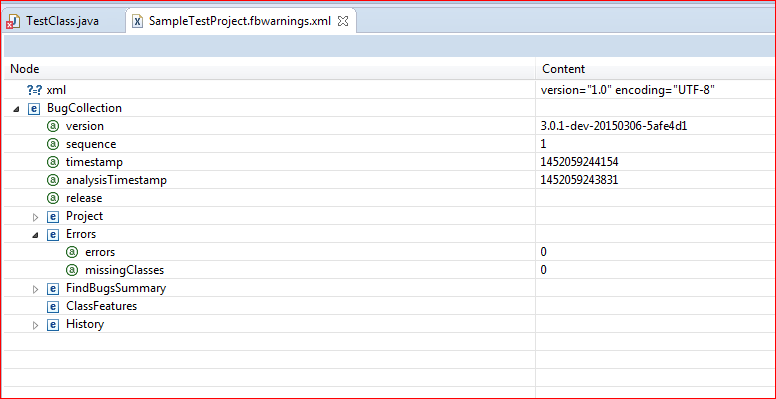Select the version attribute
This screenshot has height=399, width=776.
click(x=85, y=126)
